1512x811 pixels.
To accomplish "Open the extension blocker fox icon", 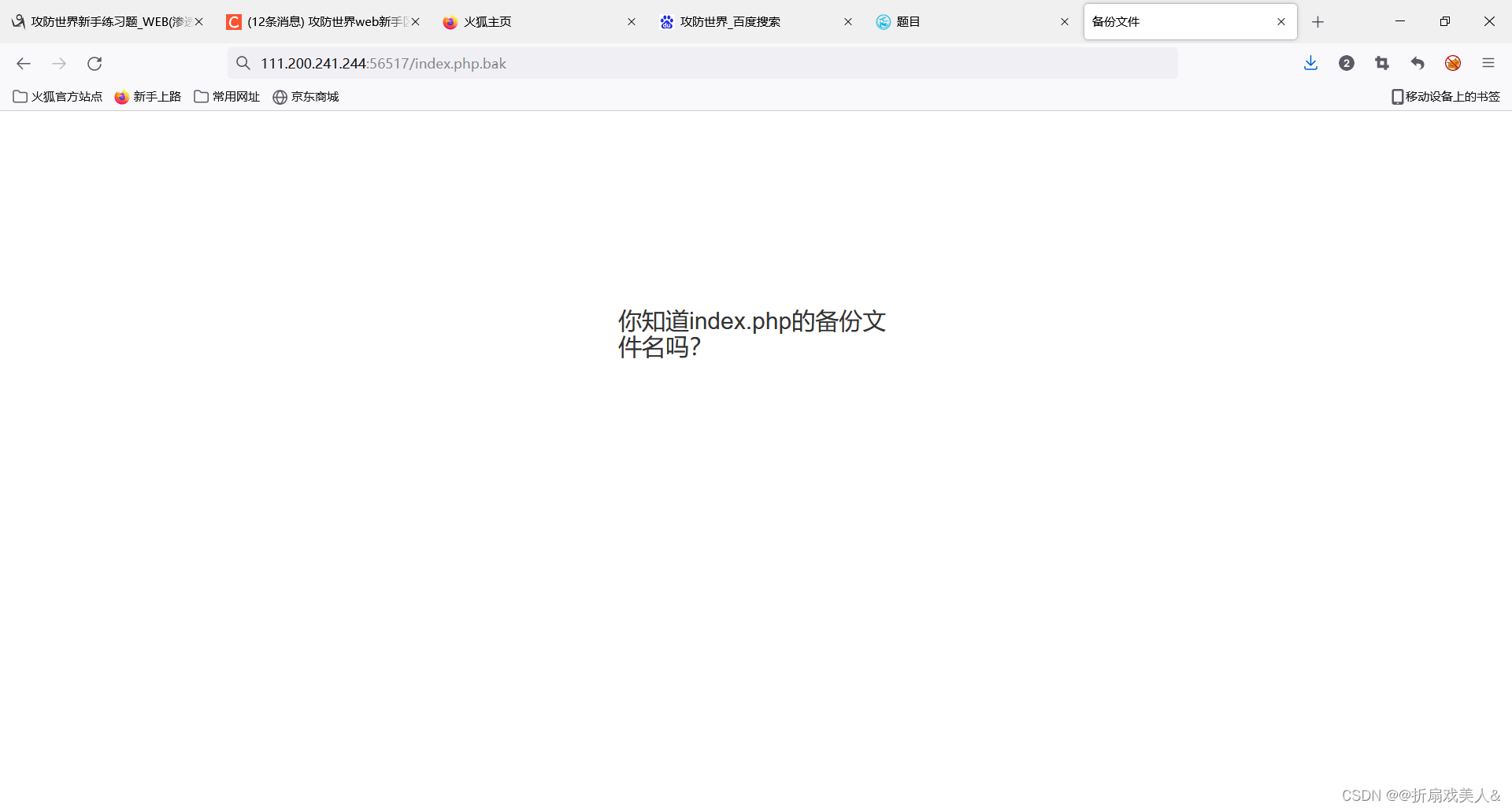I will point(1453,63).
